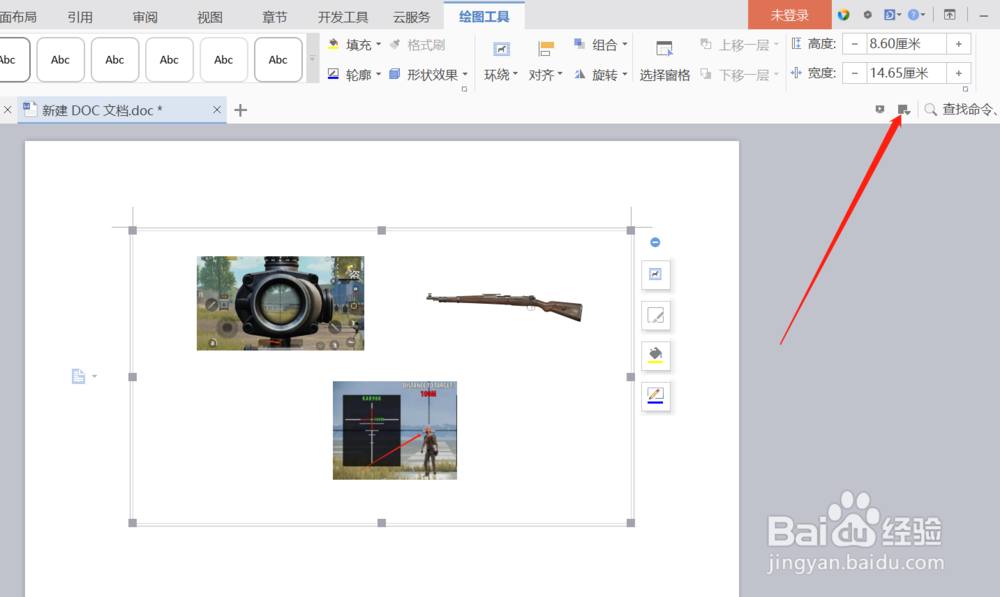
Task: Open the 开发工具 tab
Action: [x=343, y=17]
